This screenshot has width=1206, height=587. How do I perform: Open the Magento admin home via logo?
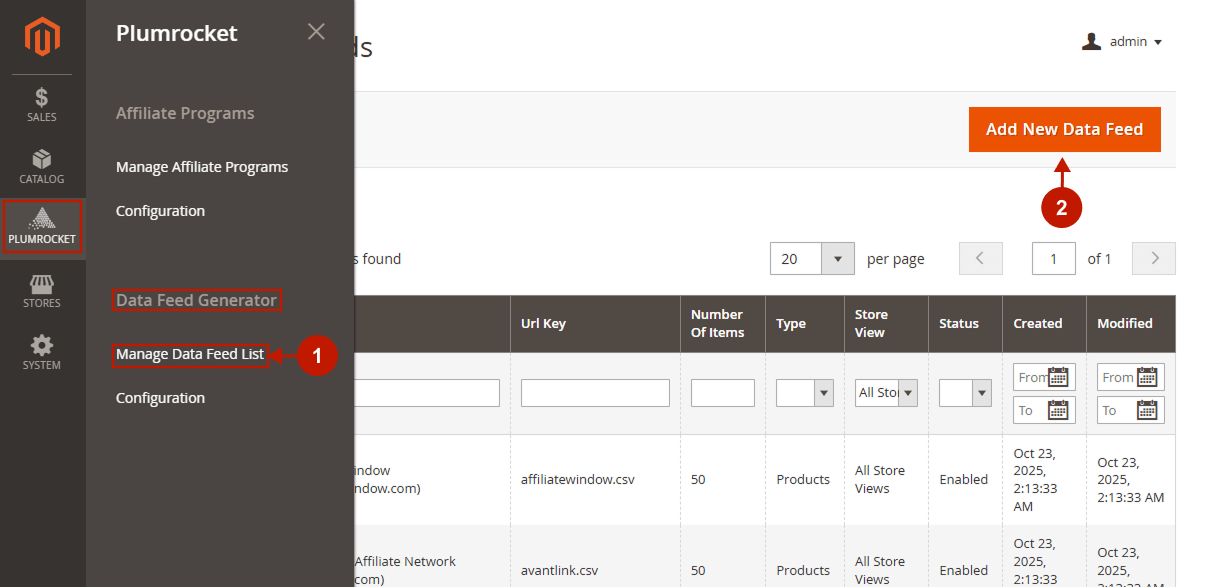click(x=41, y=36)
